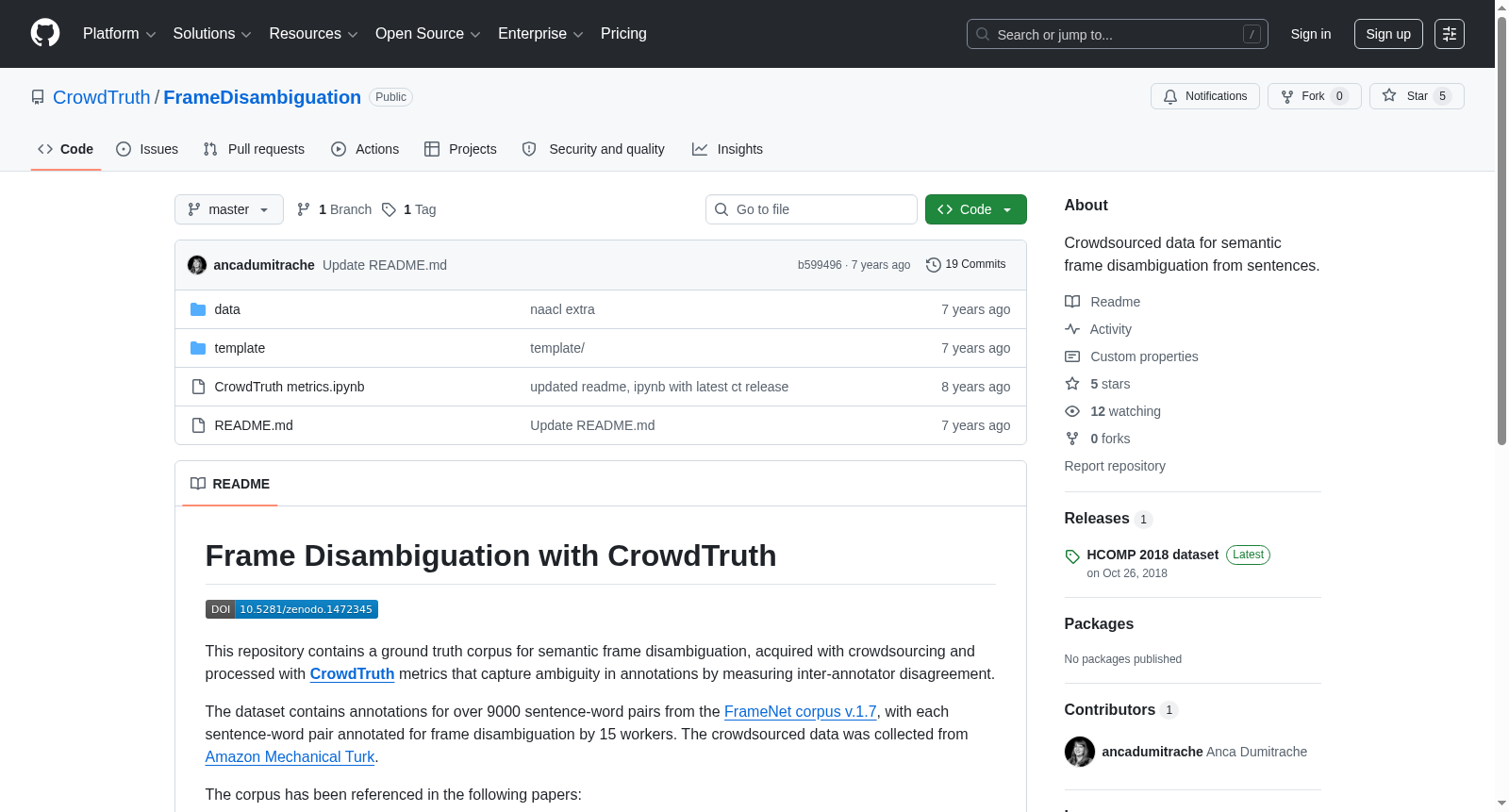Click the release tag icon for HCOMP 2018

pyautogui.click(x=1072, y=556)
